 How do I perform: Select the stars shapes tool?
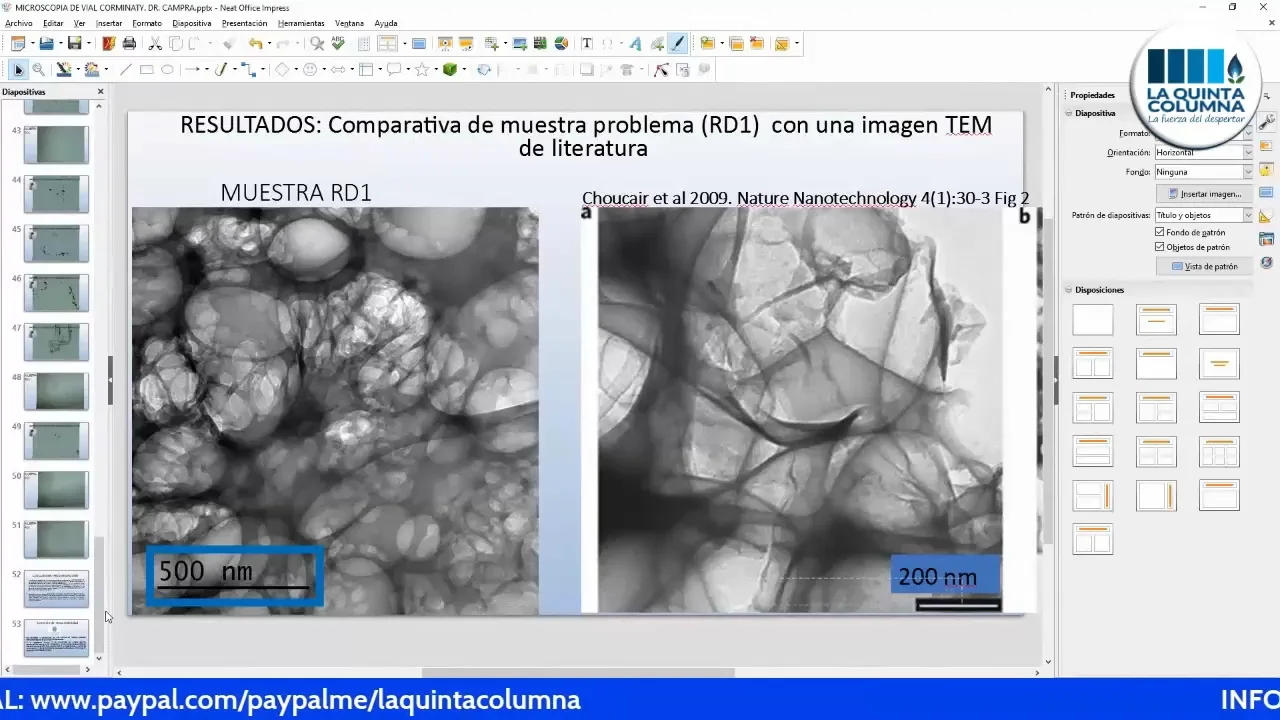tap(422, 70)
